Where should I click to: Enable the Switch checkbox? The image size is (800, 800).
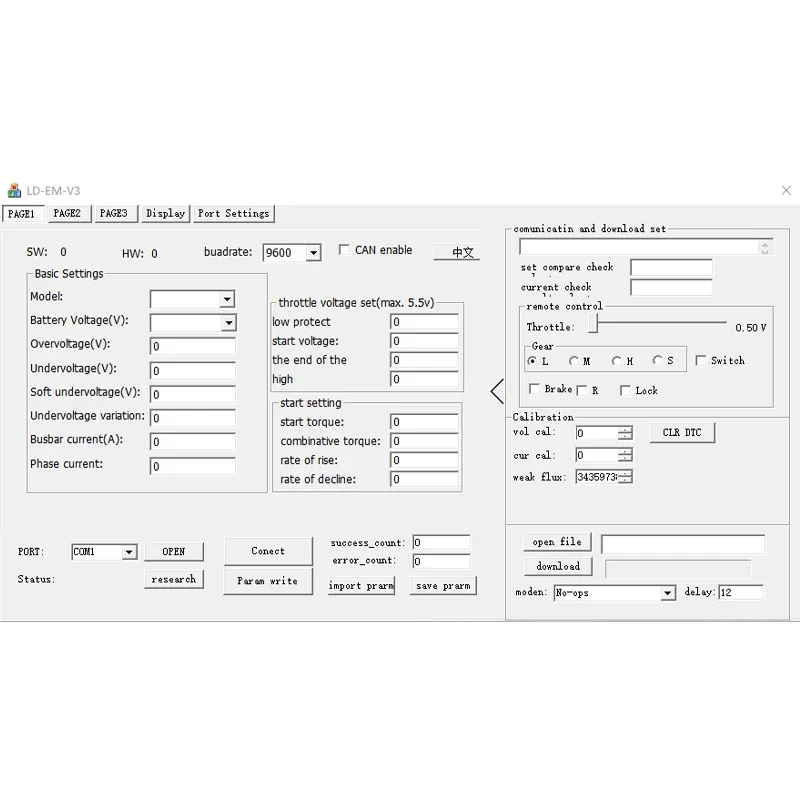click(x=701, y=361)
